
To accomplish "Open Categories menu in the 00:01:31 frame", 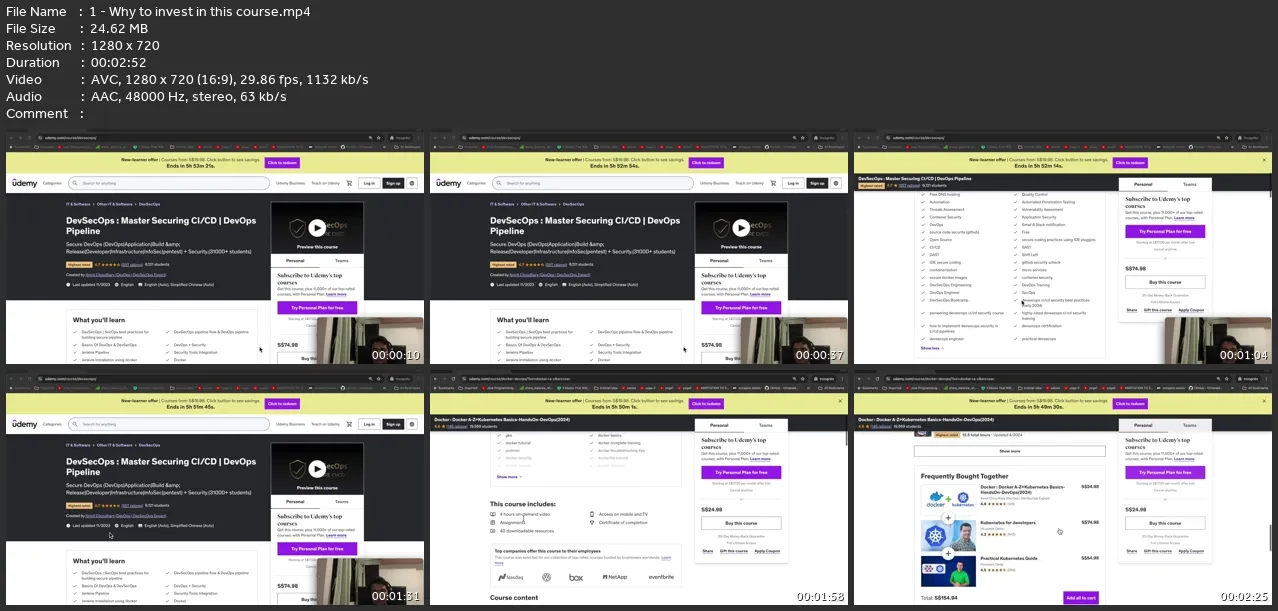I will 53,424.
